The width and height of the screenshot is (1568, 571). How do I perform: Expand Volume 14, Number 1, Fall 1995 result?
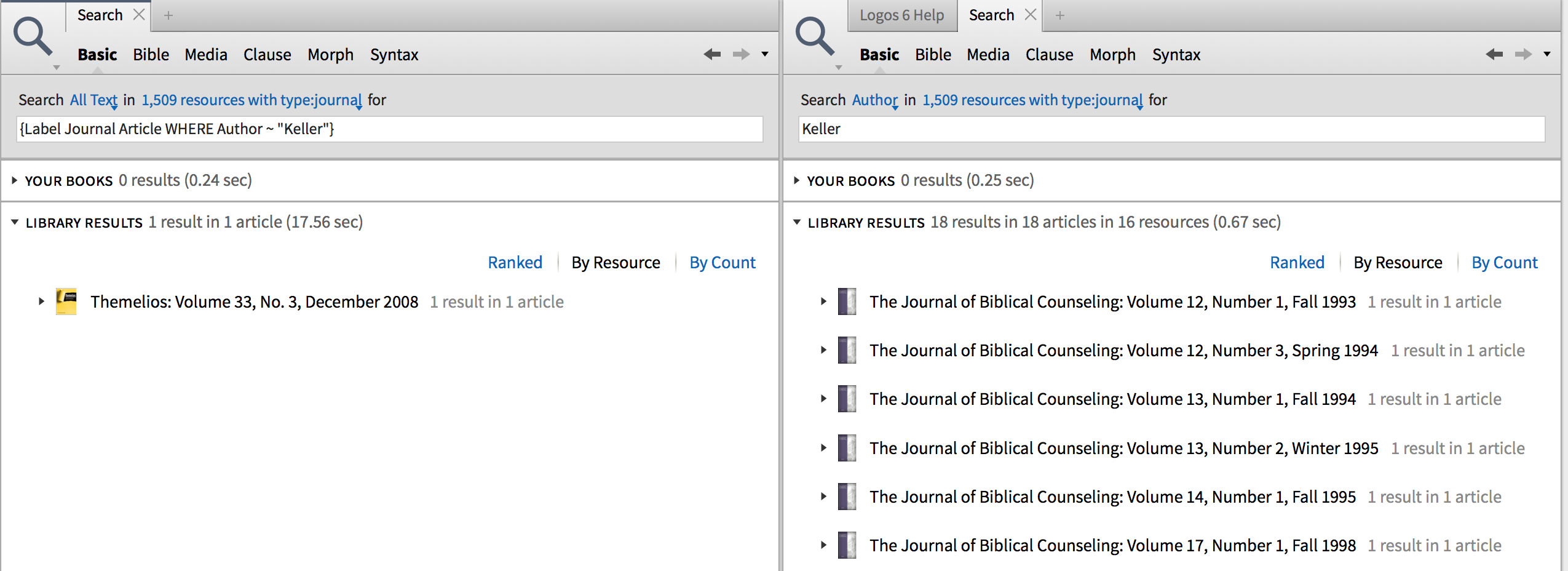823,497
